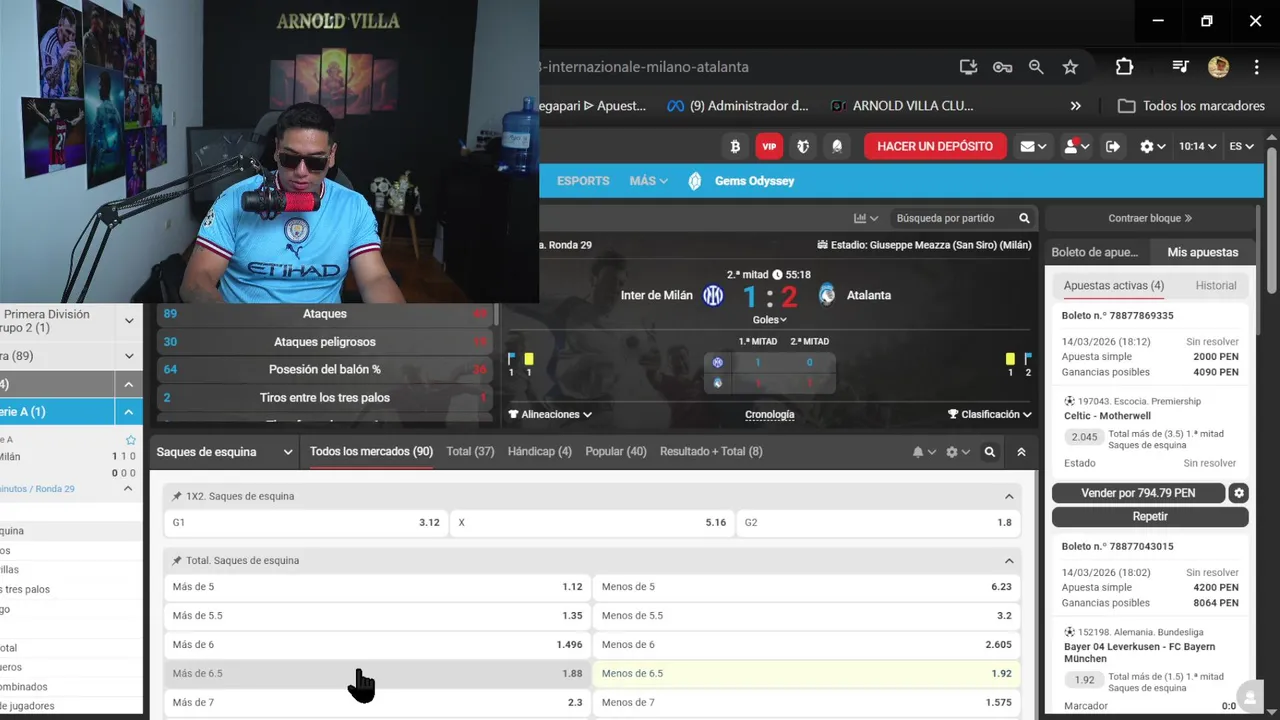Click the logout arrow icon
Screen dimensions: 1280x720
(1113, 146)
